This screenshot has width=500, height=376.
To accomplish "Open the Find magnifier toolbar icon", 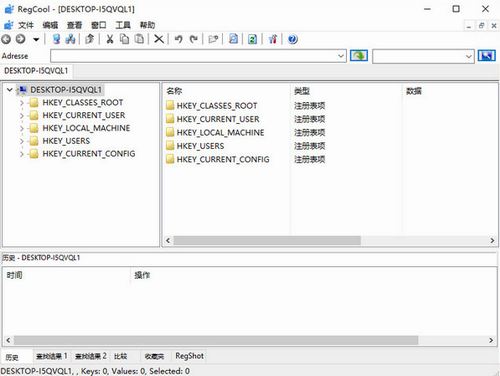I will coord(233,39).
